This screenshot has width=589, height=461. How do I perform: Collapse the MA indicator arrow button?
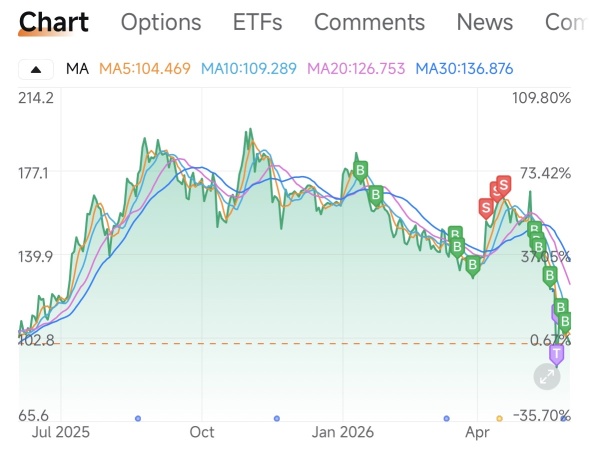point(36,69)
